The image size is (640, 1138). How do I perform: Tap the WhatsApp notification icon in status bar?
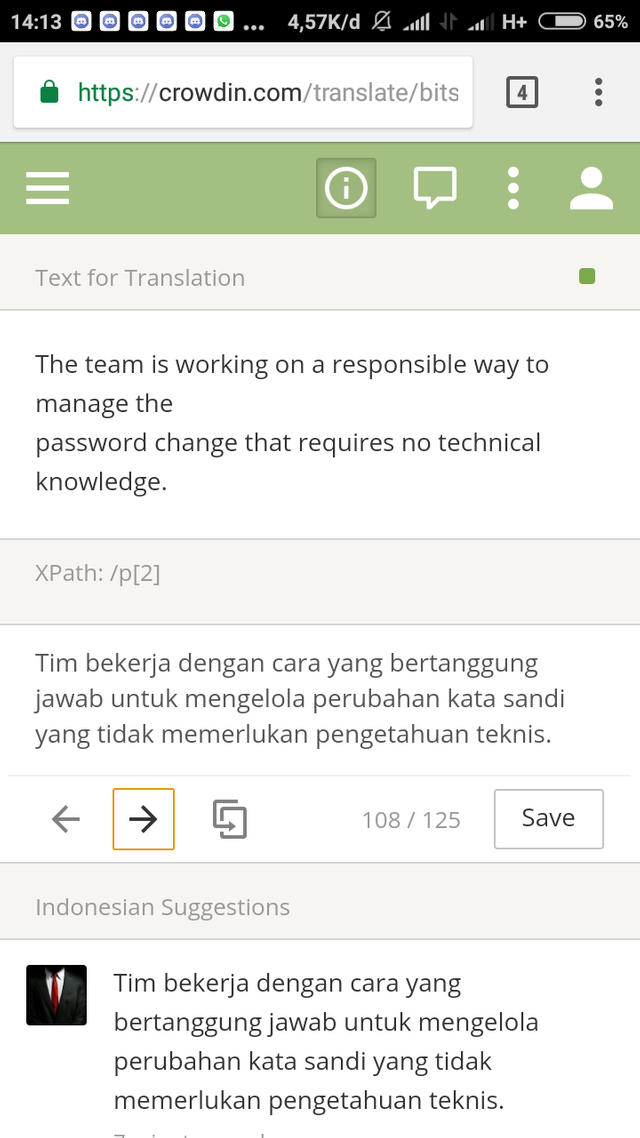(x=223, y=22)
